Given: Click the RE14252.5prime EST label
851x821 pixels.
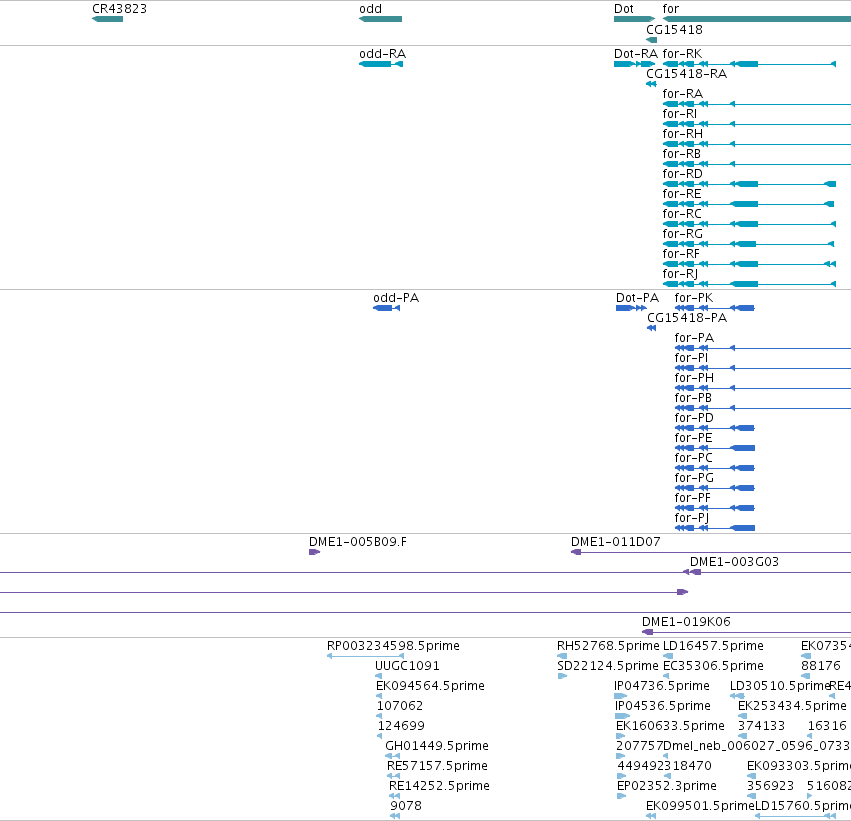Looking at the screenshot, I should 439,786.
